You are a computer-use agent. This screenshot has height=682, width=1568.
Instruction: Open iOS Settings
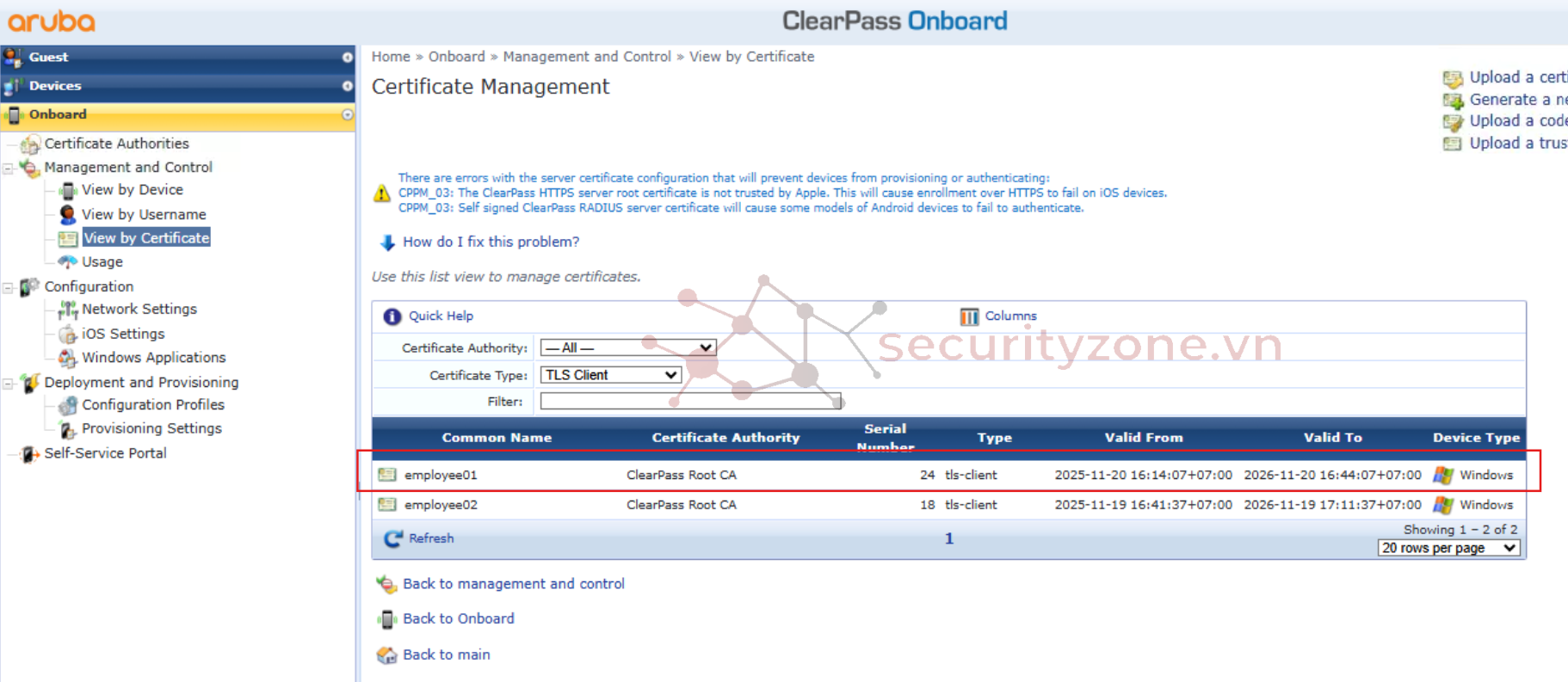(x=123, y=334)
